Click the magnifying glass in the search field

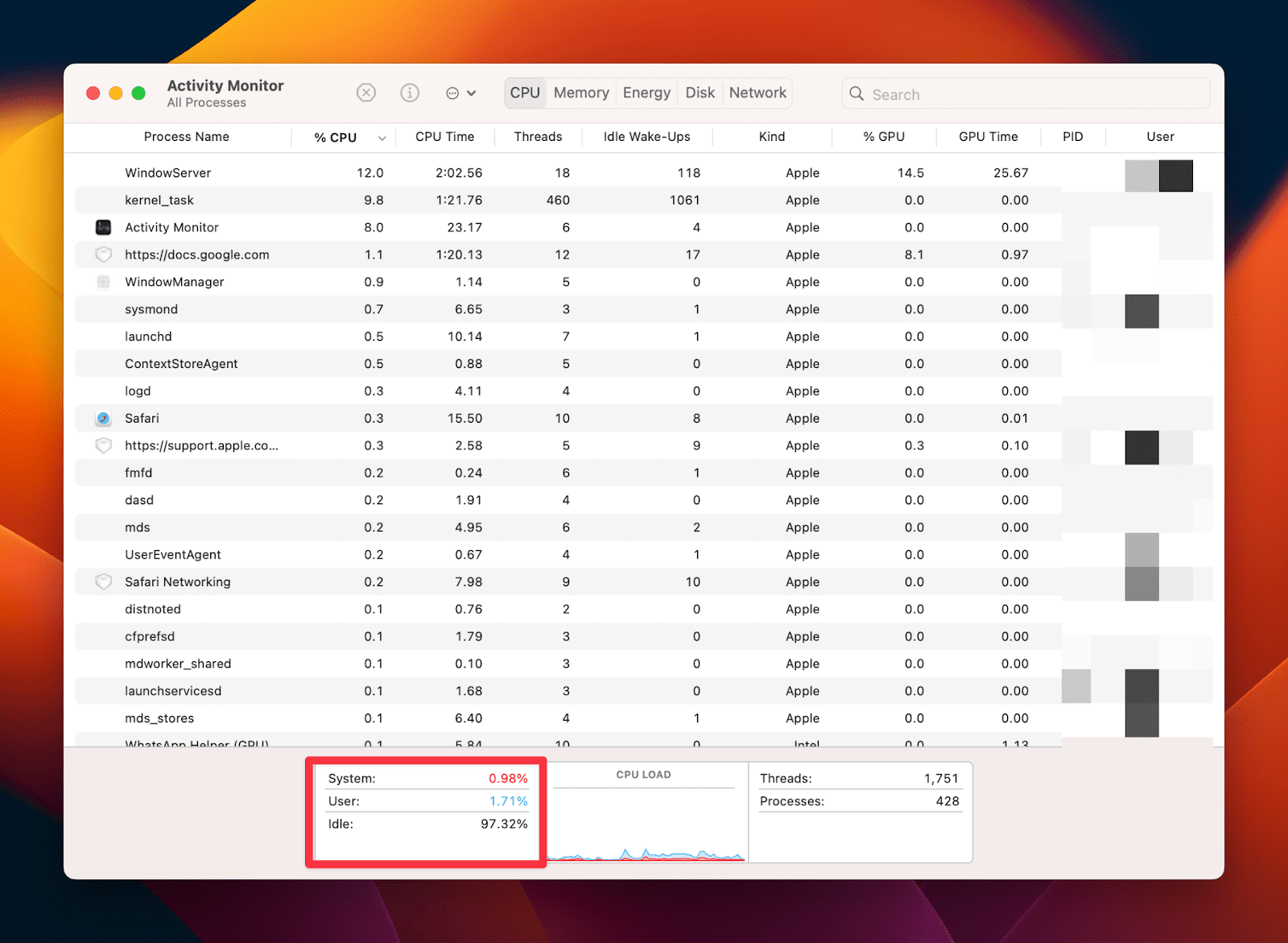point(857,93)
